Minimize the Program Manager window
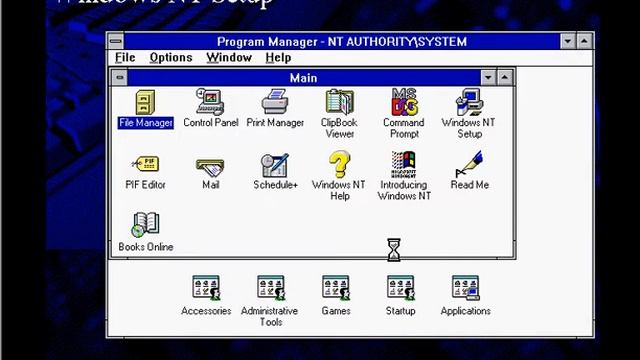The image size is (640, 360). tap(568, 41)
